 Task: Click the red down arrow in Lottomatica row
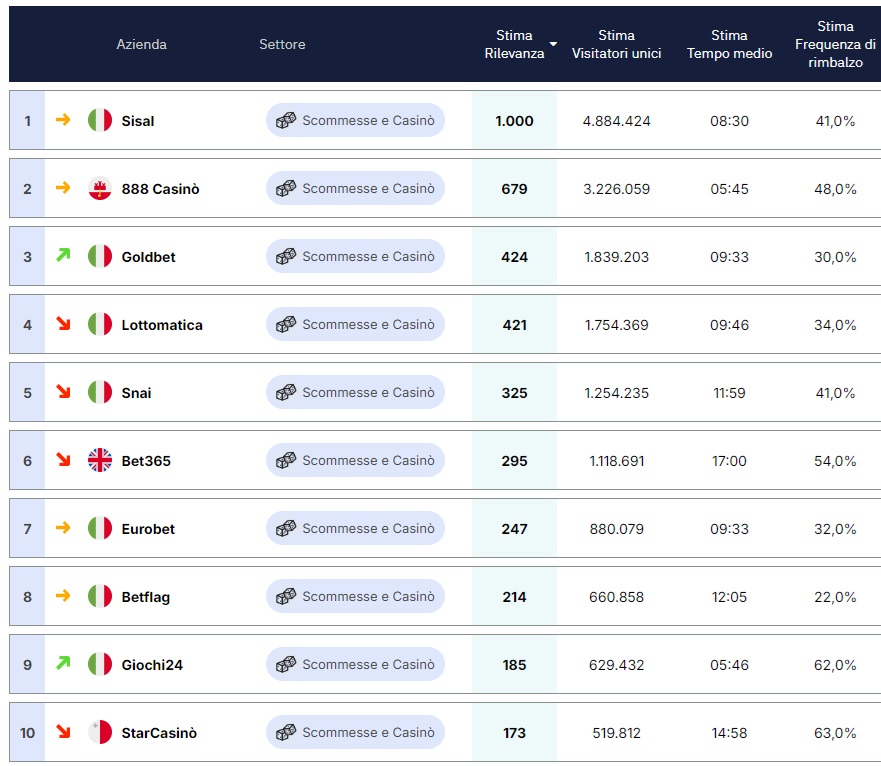[x=63, y=323]
